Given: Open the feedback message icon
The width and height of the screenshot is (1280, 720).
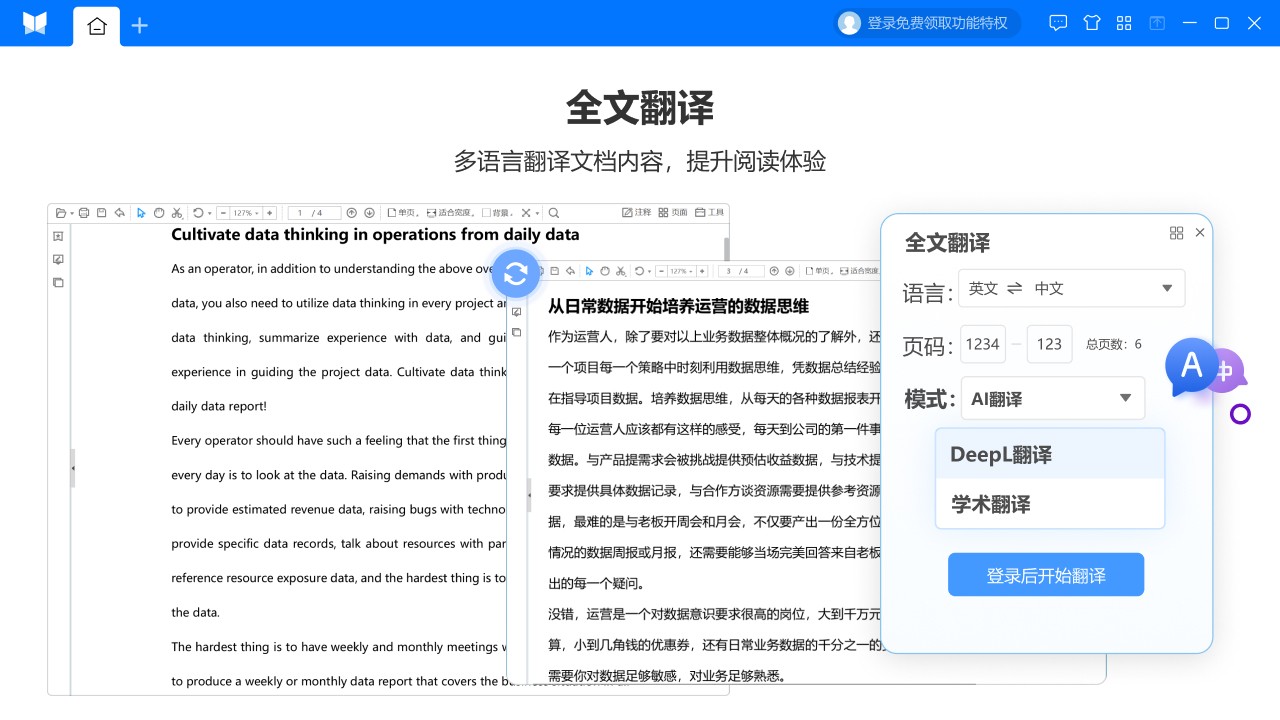Looking at the screenshot, I should pyautogui.click(x=1058, y=23).
